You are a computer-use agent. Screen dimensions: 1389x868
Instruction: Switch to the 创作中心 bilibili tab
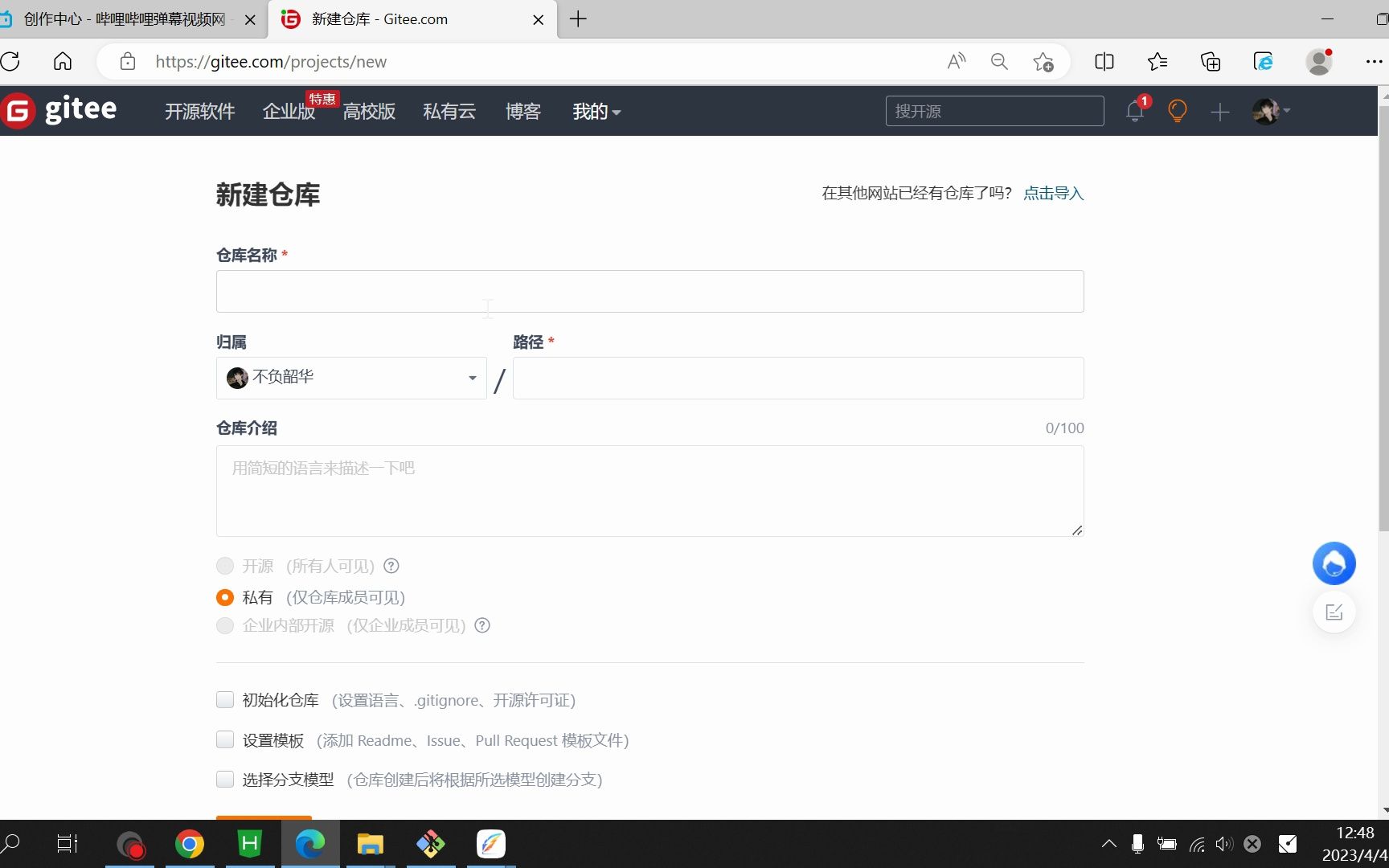pos(125,19)
